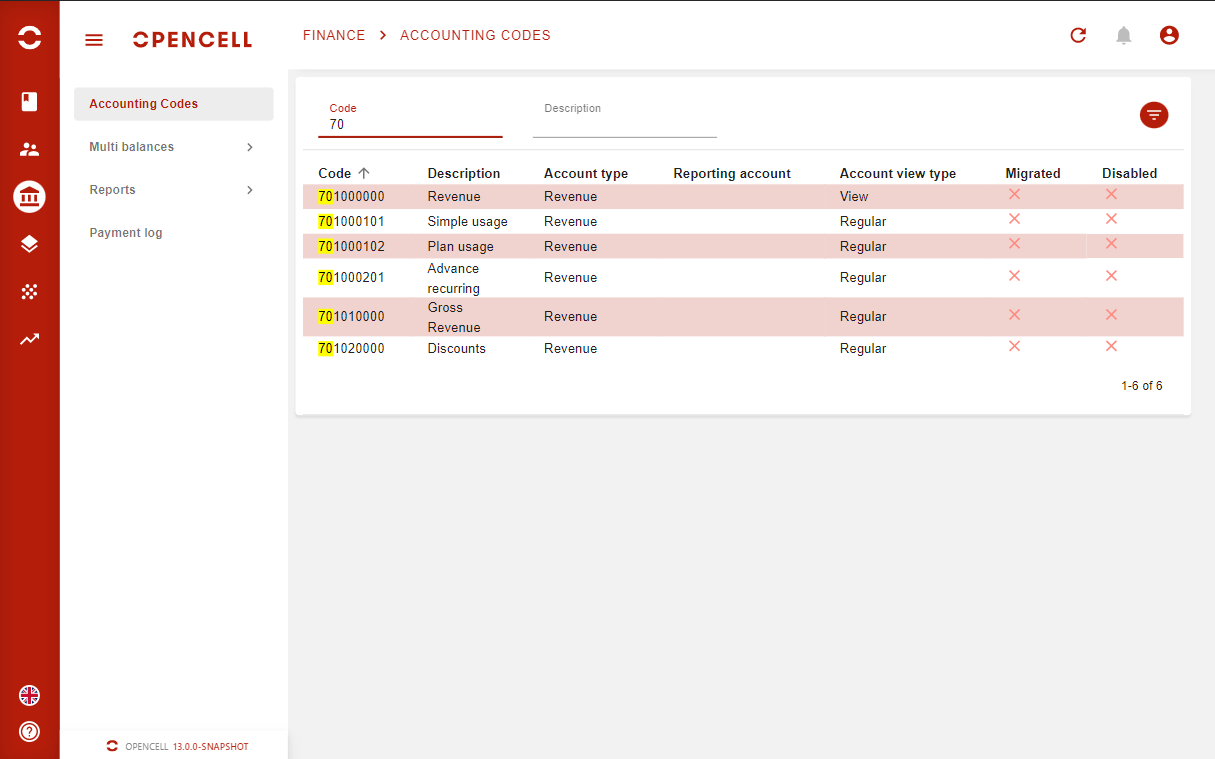Click the FINANCE breadcrumb link
This screenshot has width=1215, height=759.
pos(334,35)
